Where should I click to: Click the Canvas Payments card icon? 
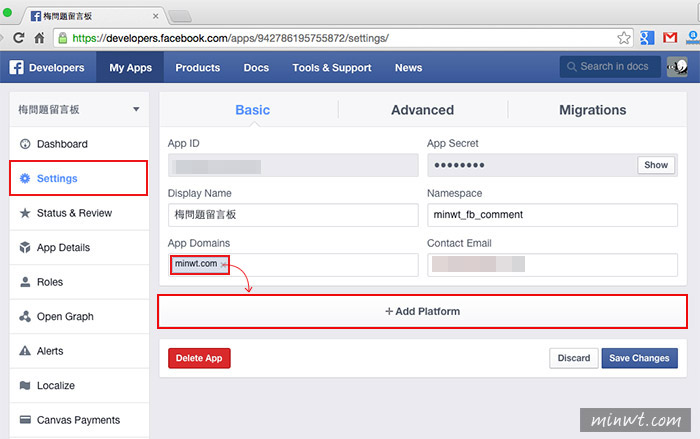pyautogui.click(x=25, y=420)
